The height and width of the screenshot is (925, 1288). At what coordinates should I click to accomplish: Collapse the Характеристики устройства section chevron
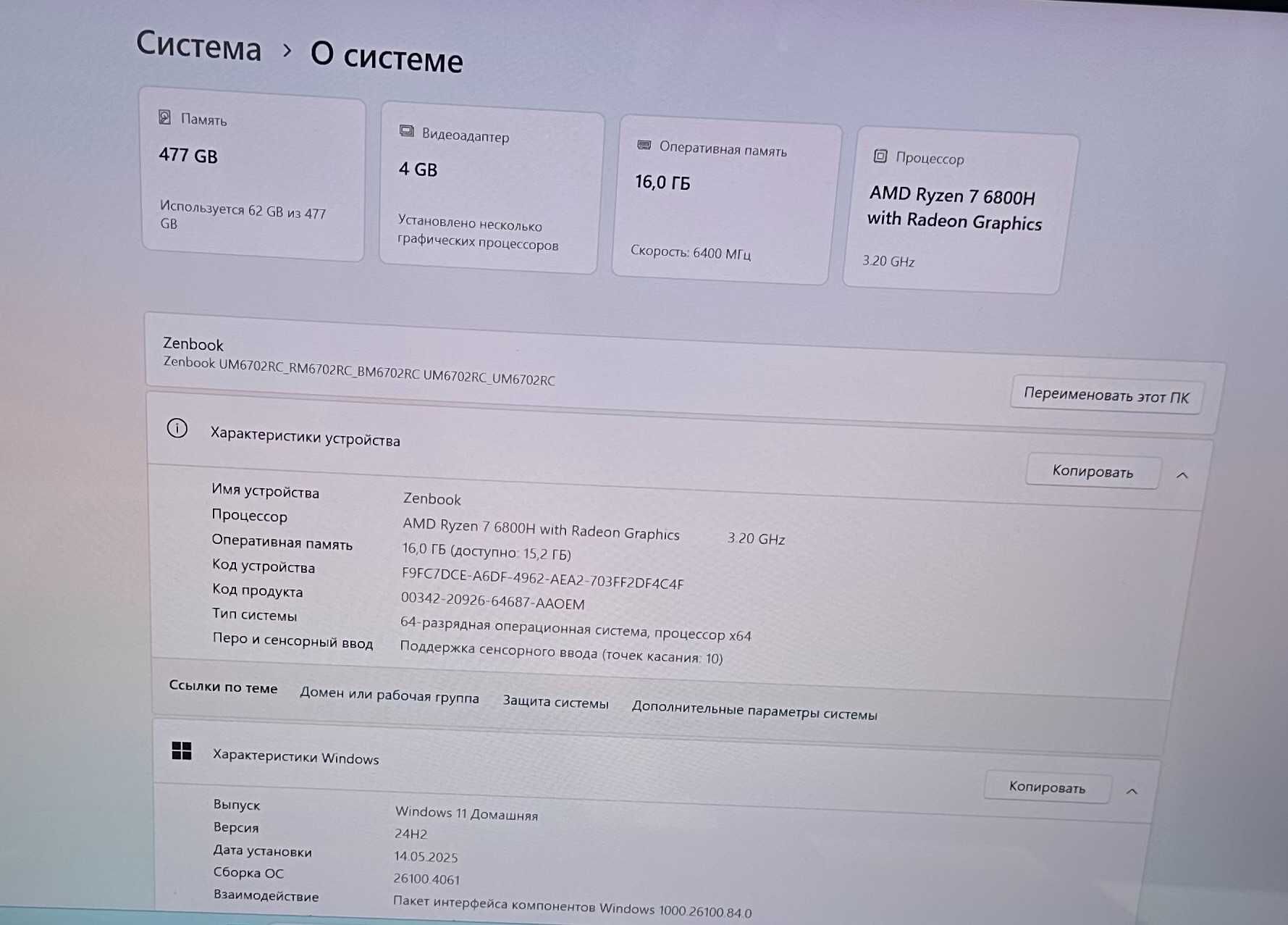pos(1182,475)
